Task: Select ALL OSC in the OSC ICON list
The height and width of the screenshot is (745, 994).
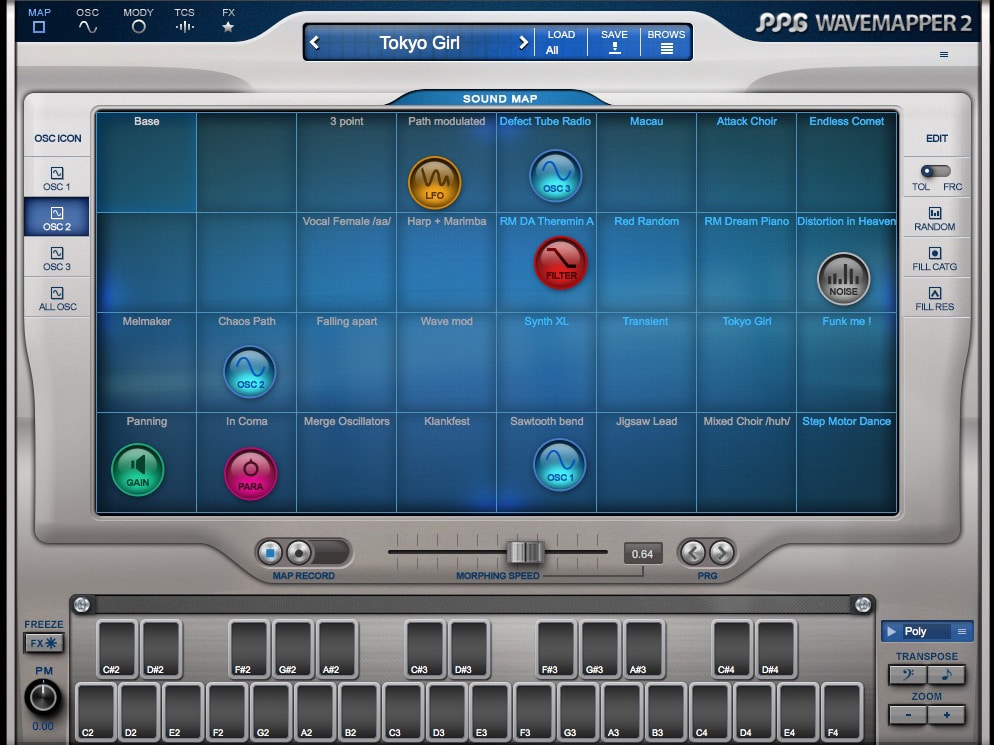Action: (57, 297)
